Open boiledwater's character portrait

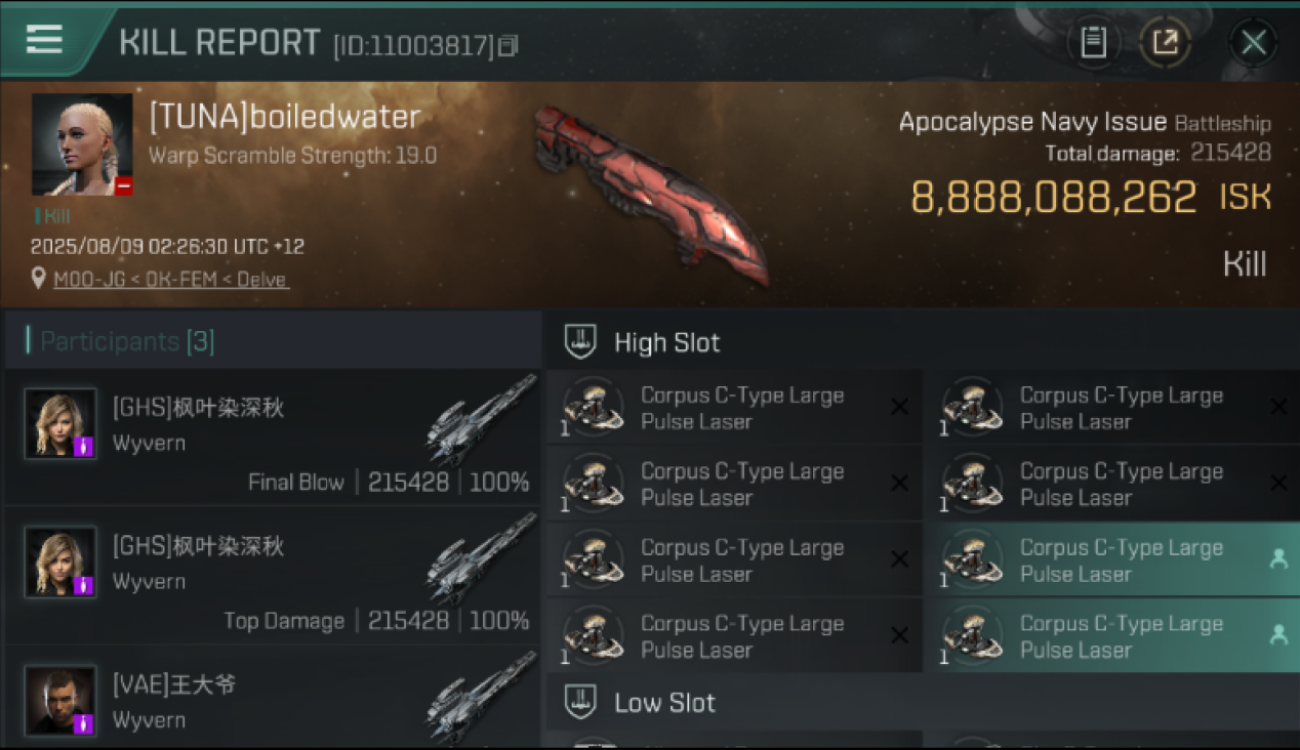pyautogui.click(x=82, y=144)
